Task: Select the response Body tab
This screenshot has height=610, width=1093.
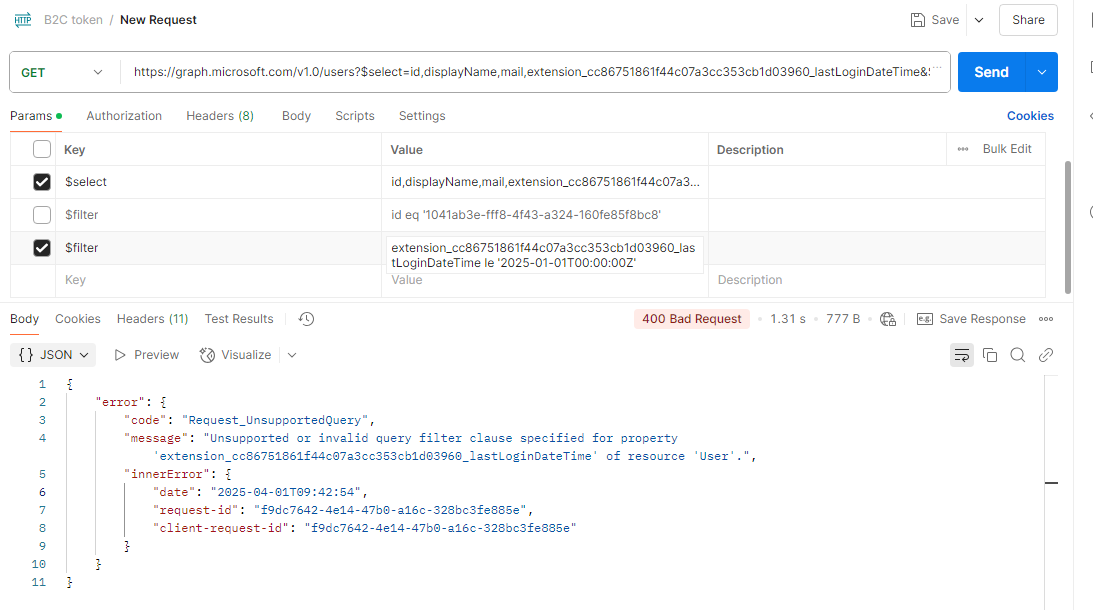Action: tap(24, 319)
